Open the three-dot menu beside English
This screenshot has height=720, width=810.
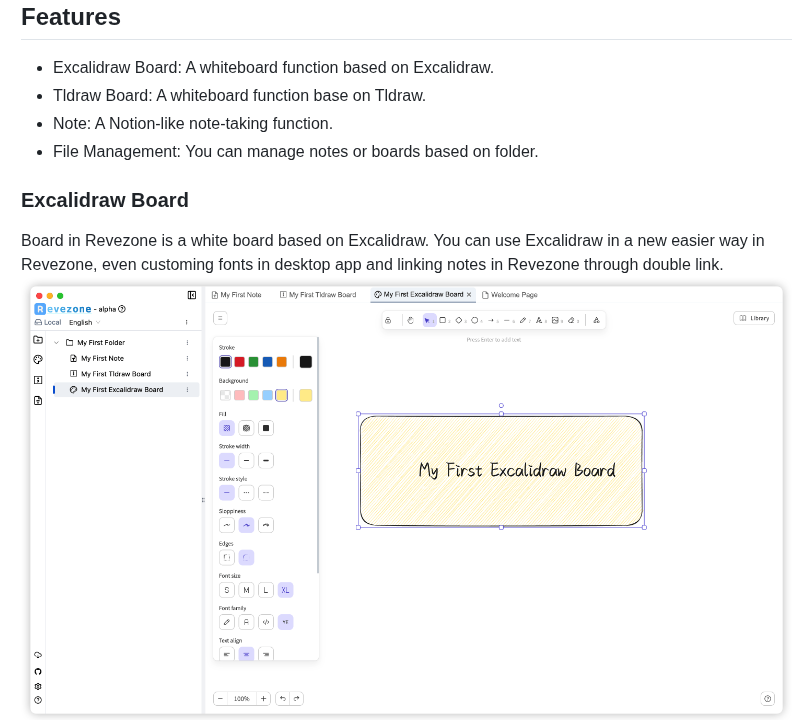[x=186, y=322]
